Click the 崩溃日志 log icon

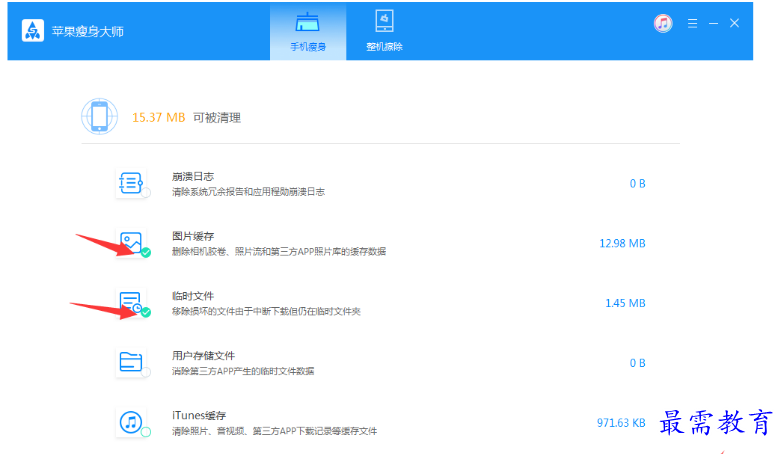pos(130,183)
